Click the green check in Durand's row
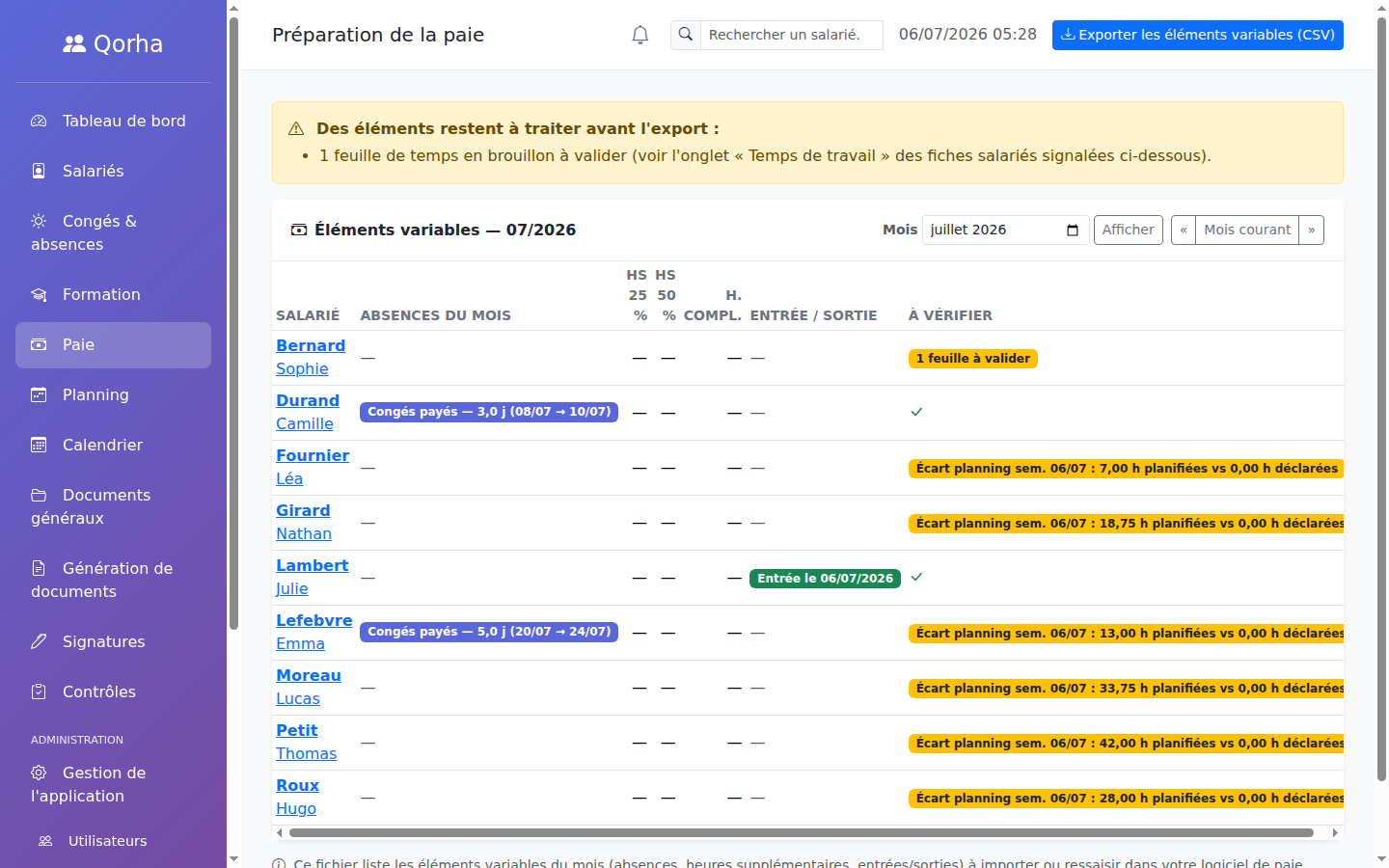This screenshot has width=1389, height=868. [x=916, y=412]
